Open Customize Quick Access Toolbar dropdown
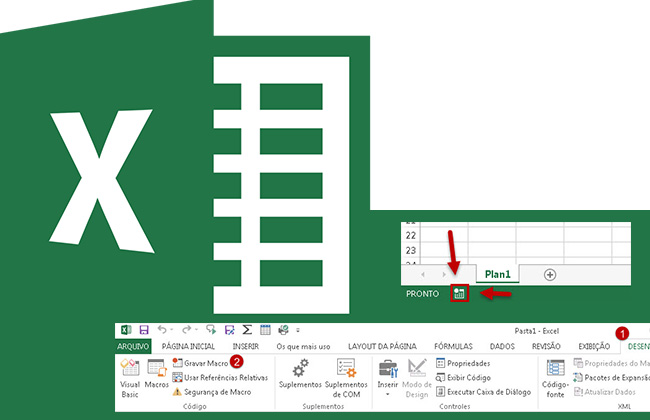The height and width of the screenshot is (420, 650). (x=298, y=330)
